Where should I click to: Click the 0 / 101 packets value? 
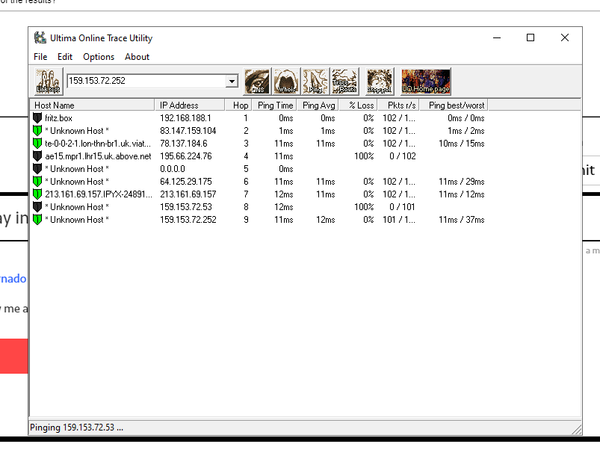[402, 207]
